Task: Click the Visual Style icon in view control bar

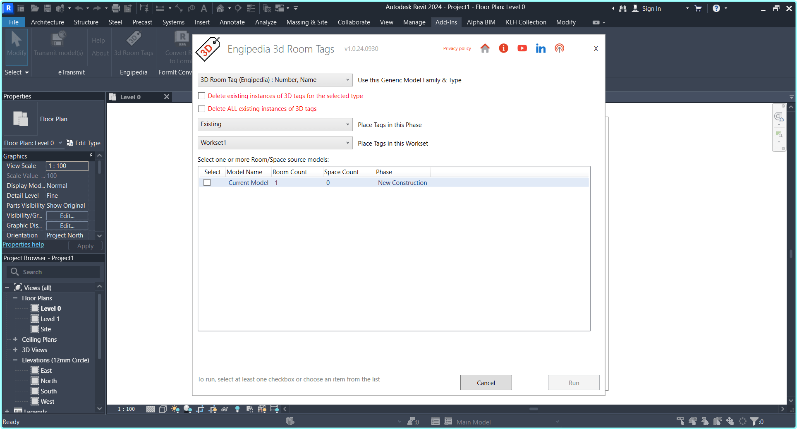Action: pyautogui.click(x=163, y=409)
